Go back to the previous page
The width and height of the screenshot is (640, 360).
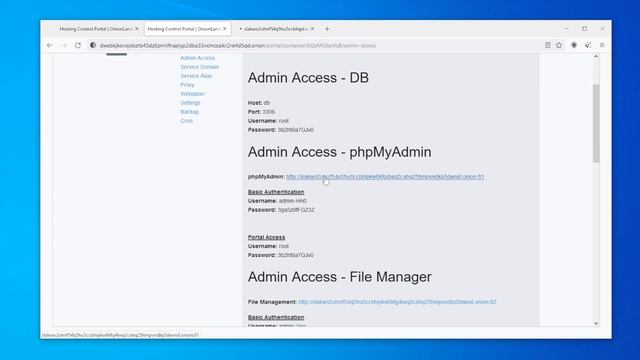(x=50, y=45)
